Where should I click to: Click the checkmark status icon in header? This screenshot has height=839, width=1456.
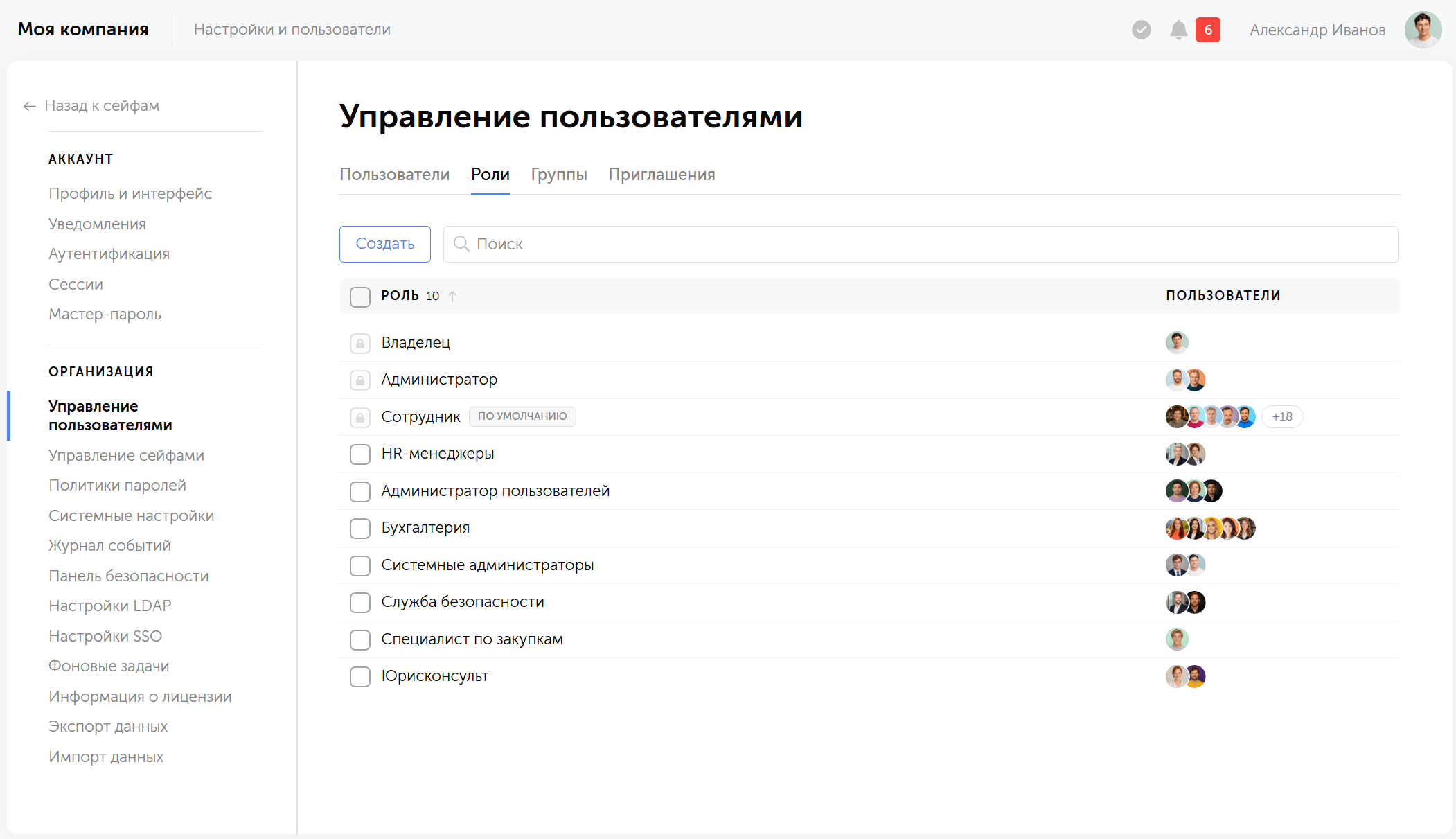pyautogui.click(x=1142, y=30)
